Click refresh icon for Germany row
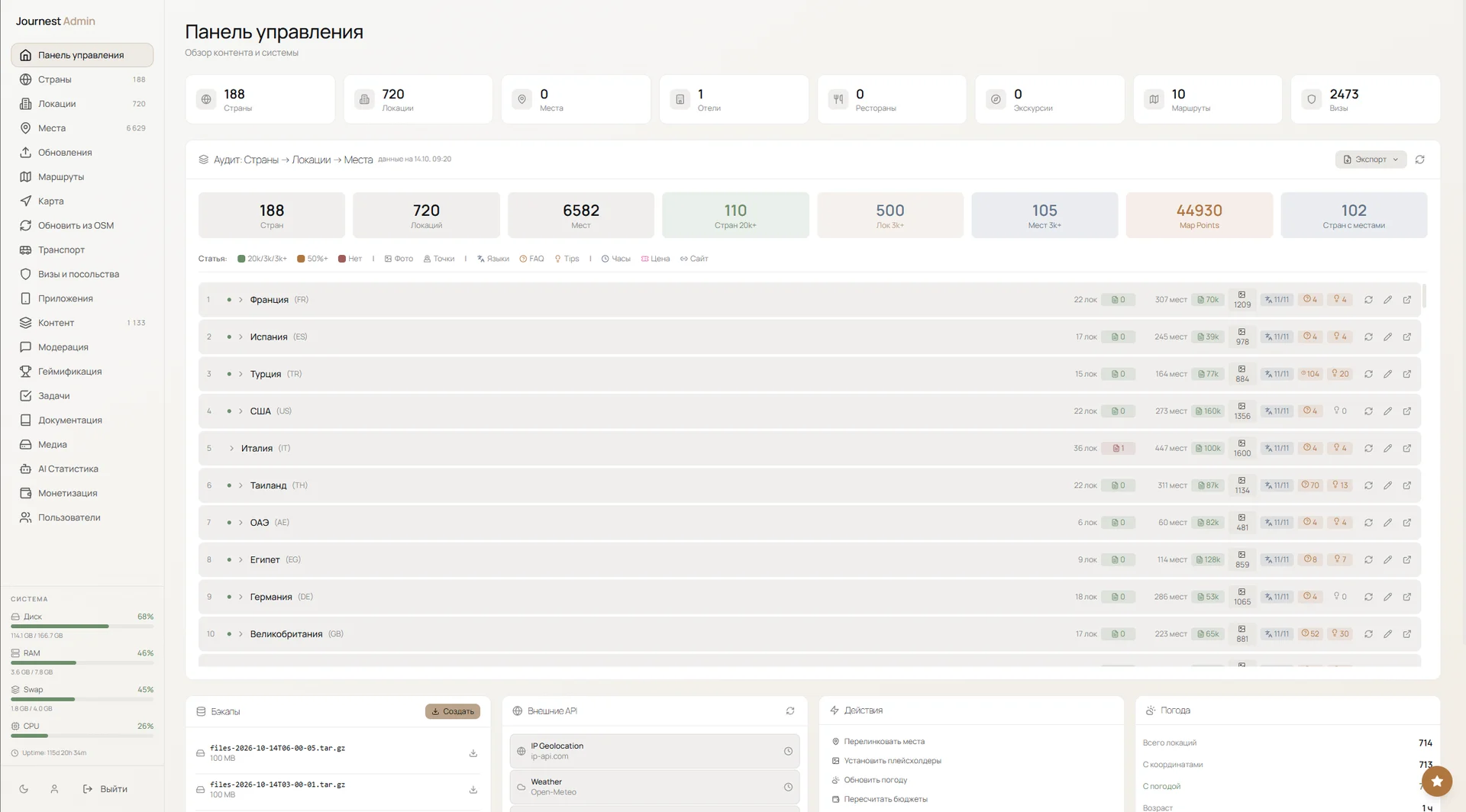1466x812 pixels. [x=1368, y=597]
